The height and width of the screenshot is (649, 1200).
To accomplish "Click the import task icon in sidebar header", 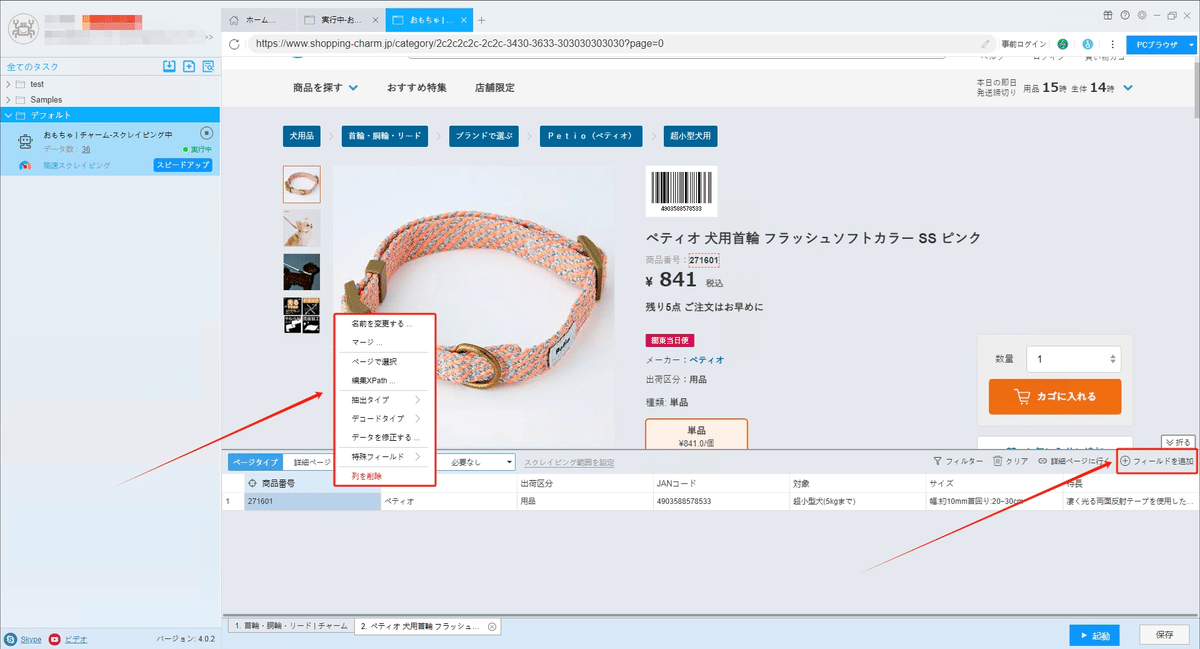I will coord(169,66).
